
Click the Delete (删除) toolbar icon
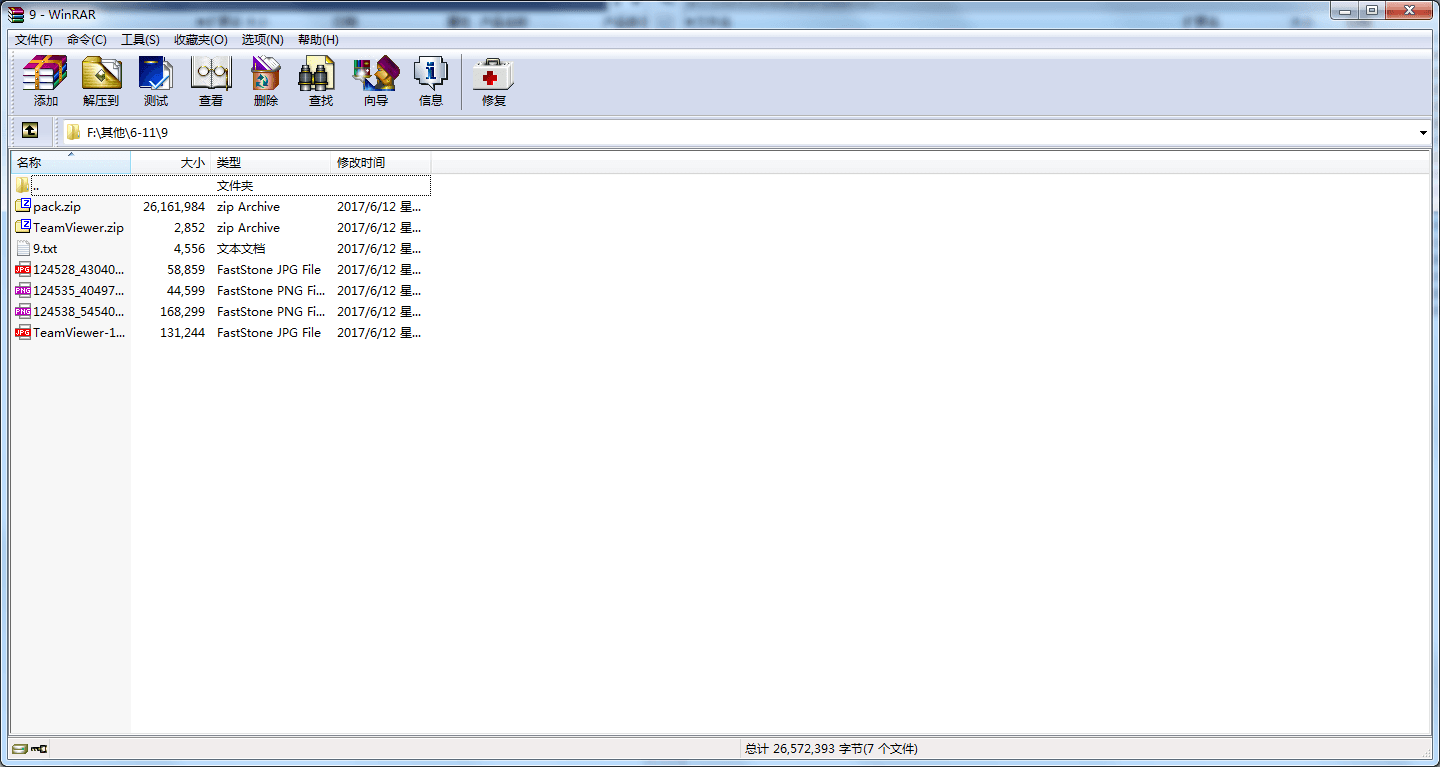[265, 80]
